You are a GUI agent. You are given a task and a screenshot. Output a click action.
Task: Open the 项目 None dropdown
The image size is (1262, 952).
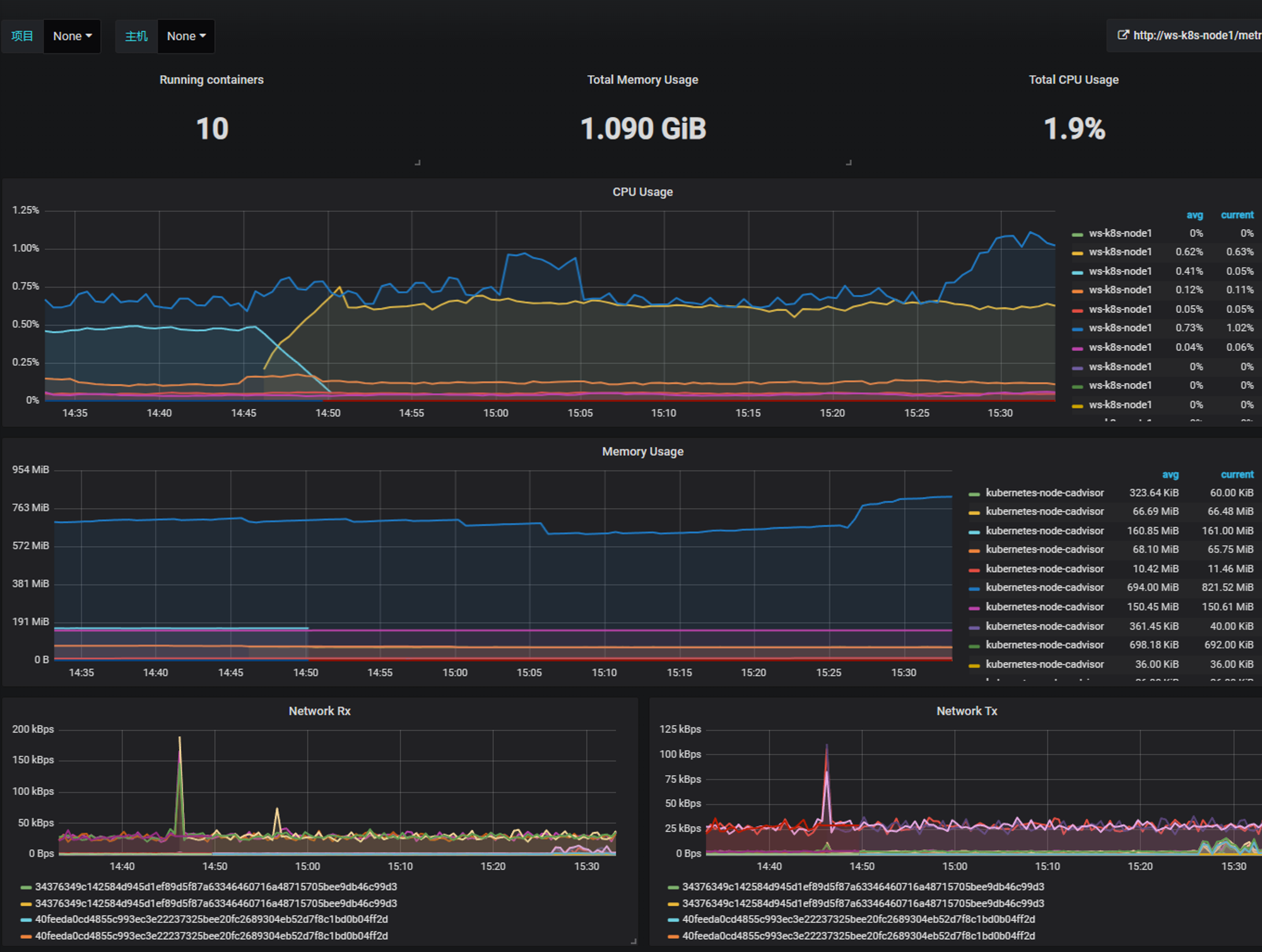(72, 37)
